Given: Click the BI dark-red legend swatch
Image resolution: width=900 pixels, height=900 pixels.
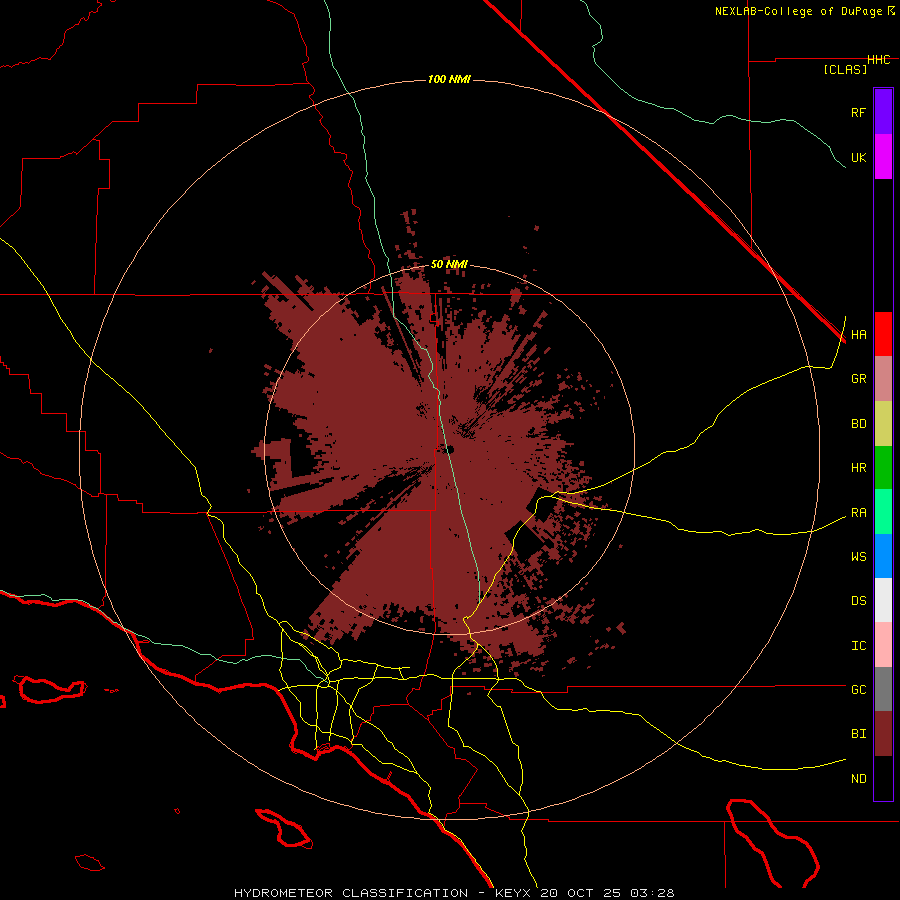Looking at the screenshot, I should (883, 734).
